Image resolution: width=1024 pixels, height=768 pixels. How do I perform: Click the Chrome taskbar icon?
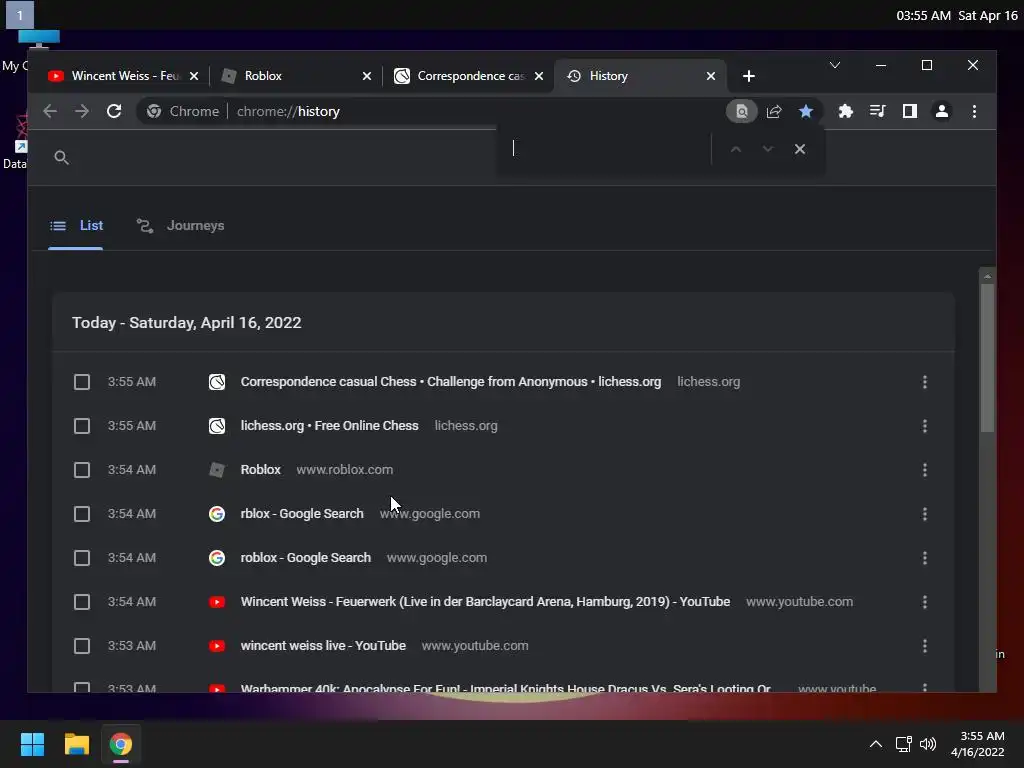click(x=121, y=744)
